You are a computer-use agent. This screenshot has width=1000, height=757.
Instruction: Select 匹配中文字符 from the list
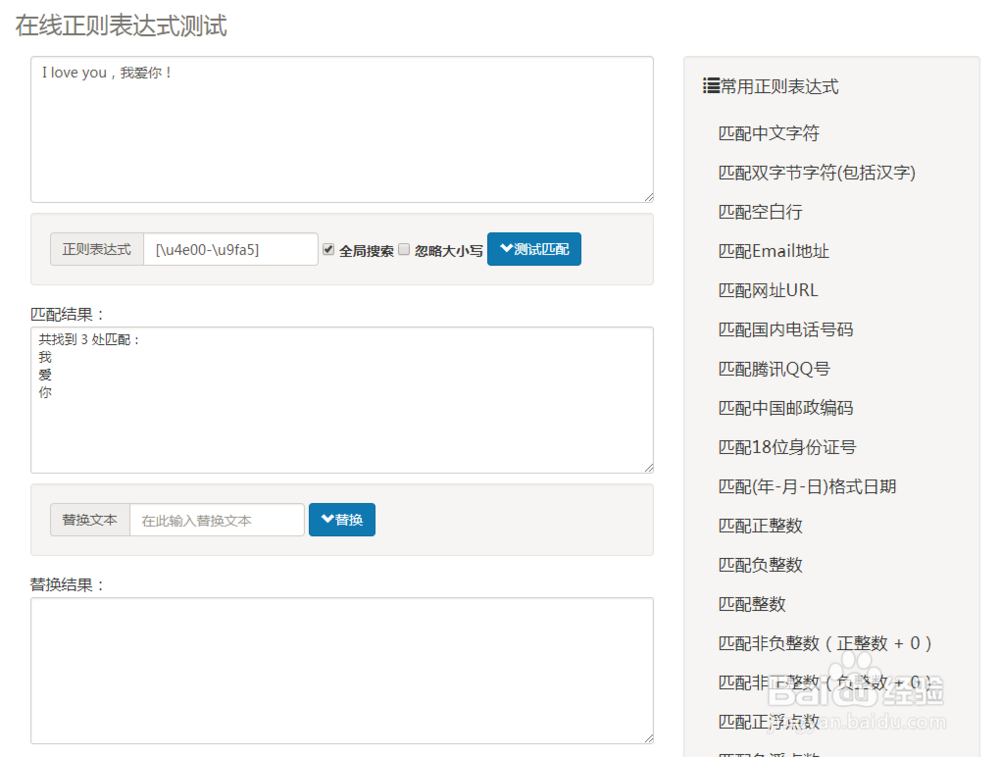[769, 133]
